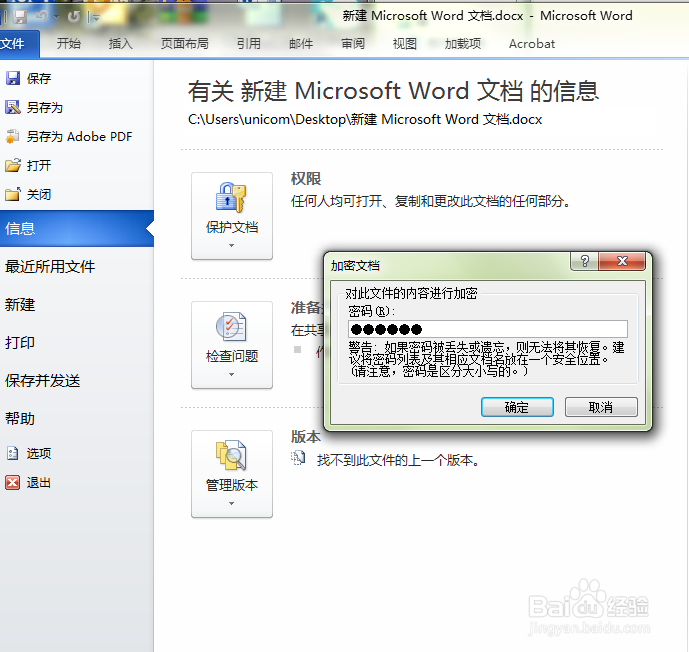The height and width of the screenshot is (652, 689).
Task: Select the 信息 backstage section
Action: (x=77, y=228)
